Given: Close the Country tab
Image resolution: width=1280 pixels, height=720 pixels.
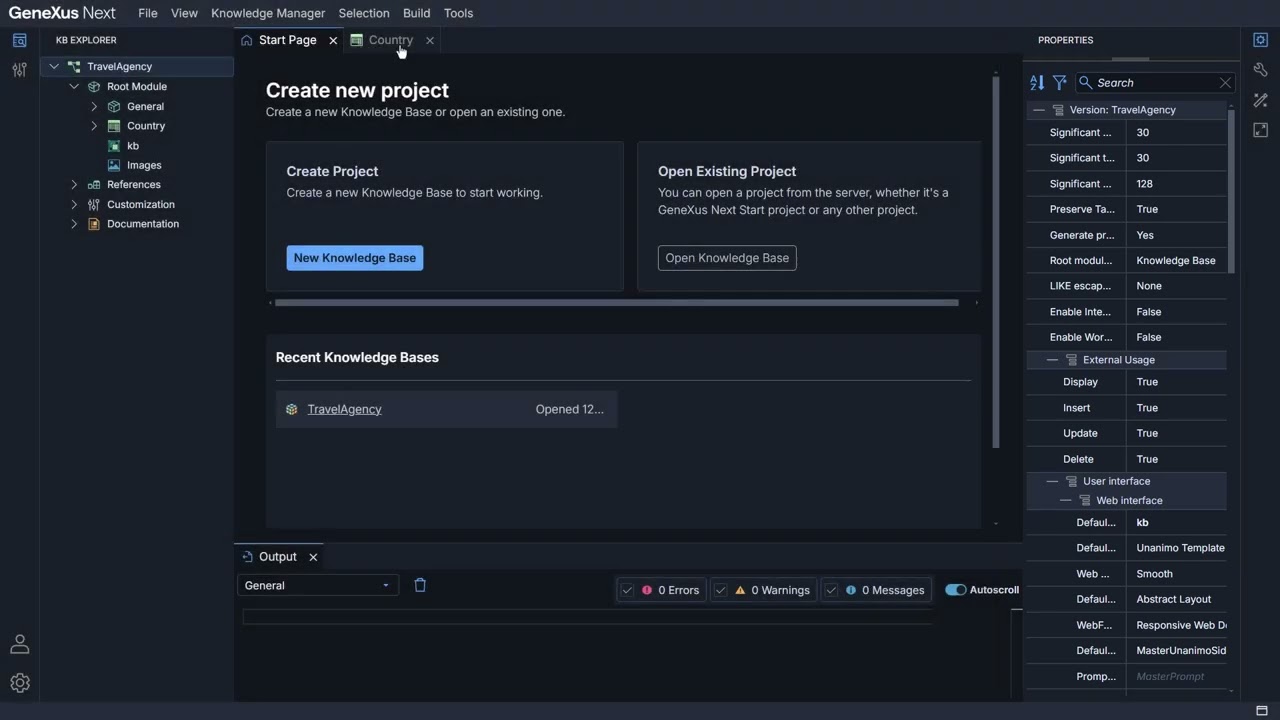Looking at the screenshot, I should point(430,40).
